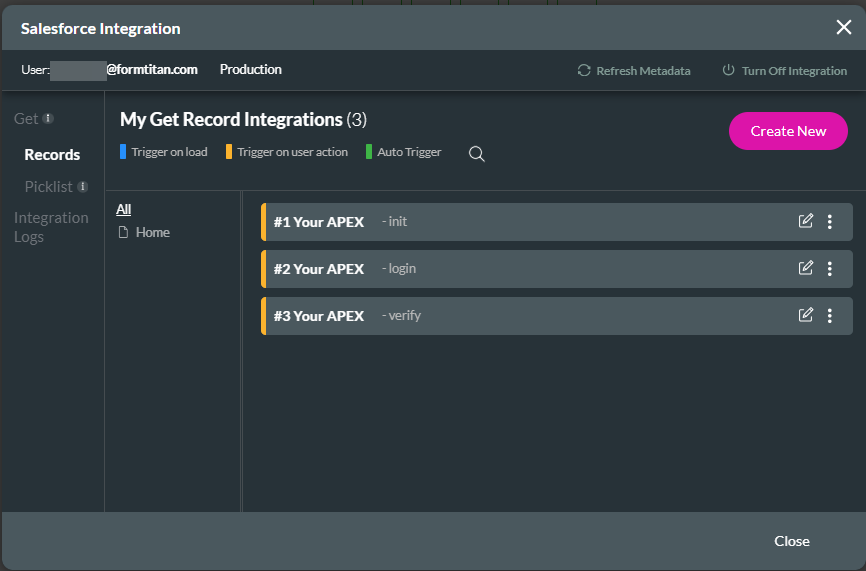Select the All pages filter
This screenshot has width=866, height=571.
[124, 209]
